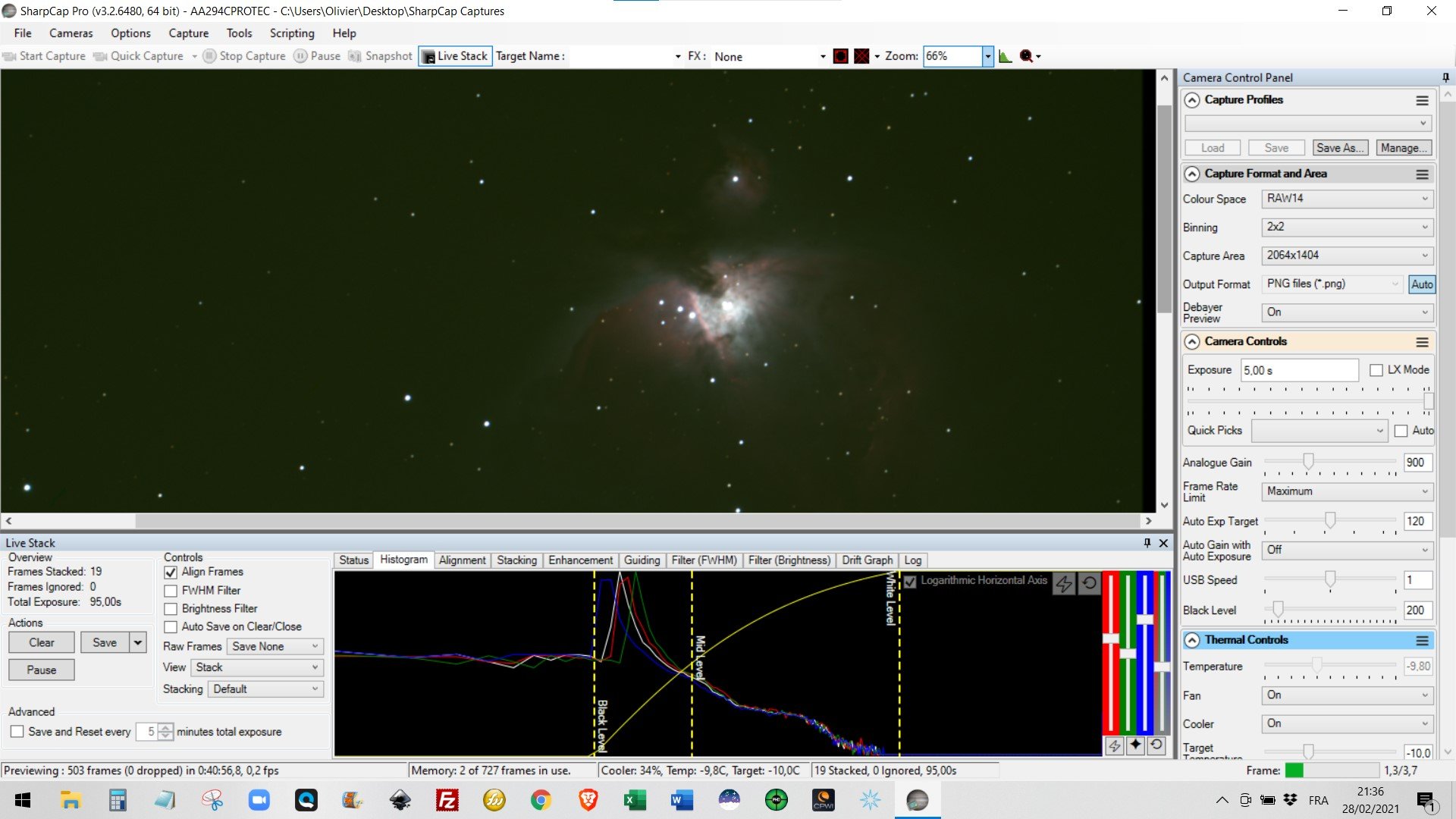Open Excel from the taskbar
1456x819 pixels.
click(635, 800)
